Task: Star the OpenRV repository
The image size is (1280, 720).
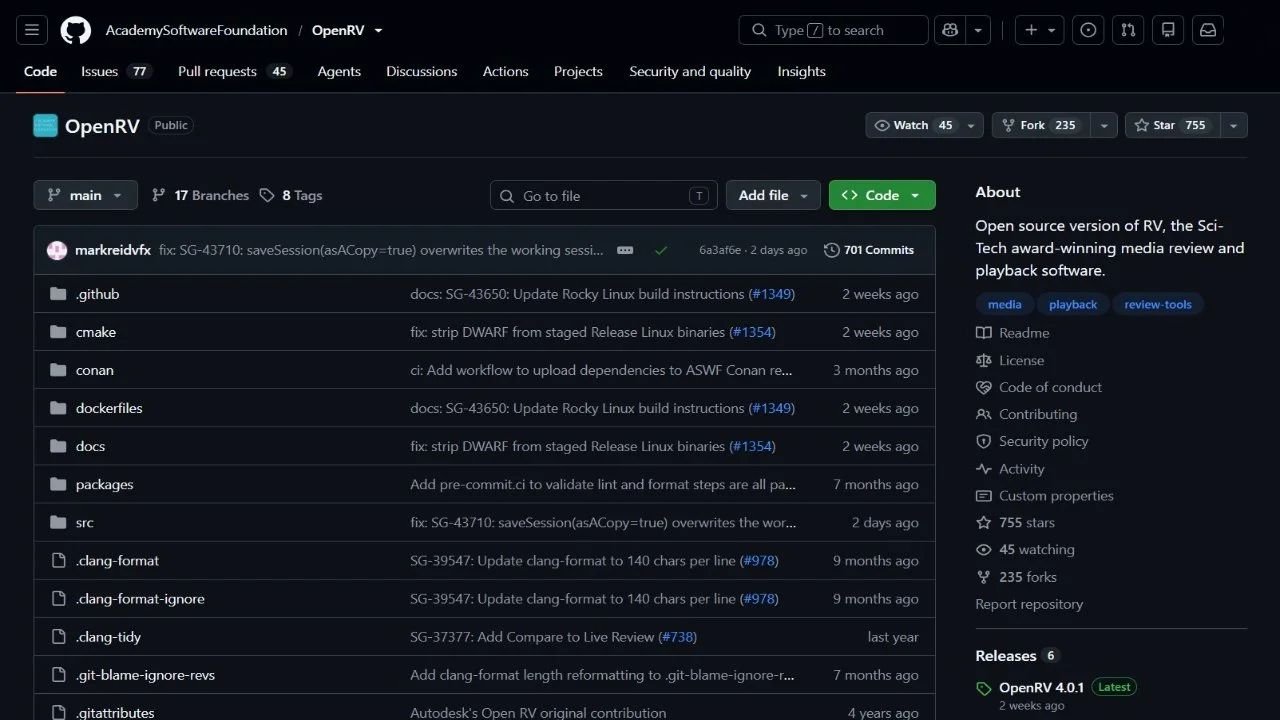Action: pyautogui.click(x=1171, y=125)
